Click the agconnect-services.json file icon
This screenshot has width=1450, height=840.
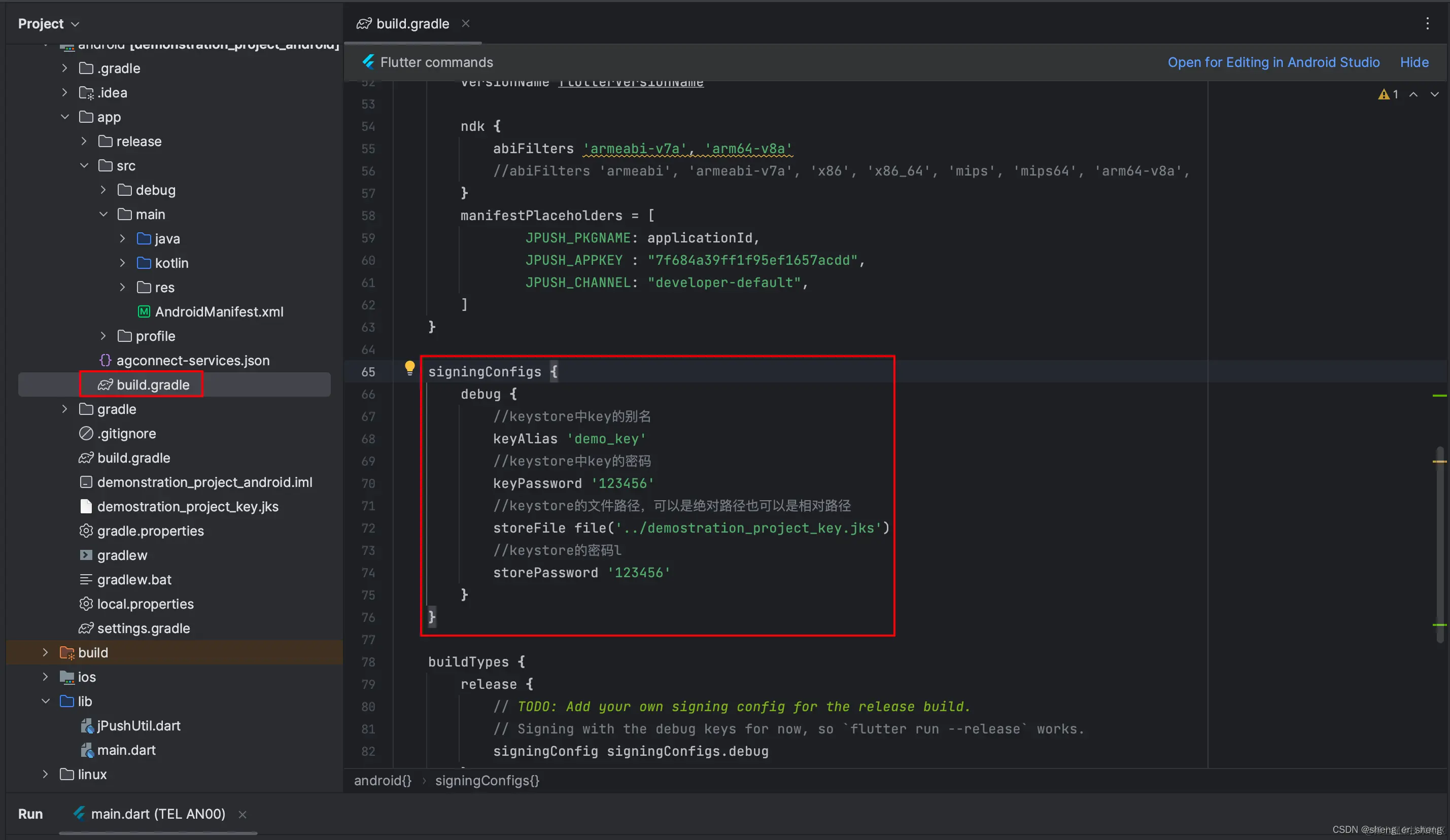105,360
